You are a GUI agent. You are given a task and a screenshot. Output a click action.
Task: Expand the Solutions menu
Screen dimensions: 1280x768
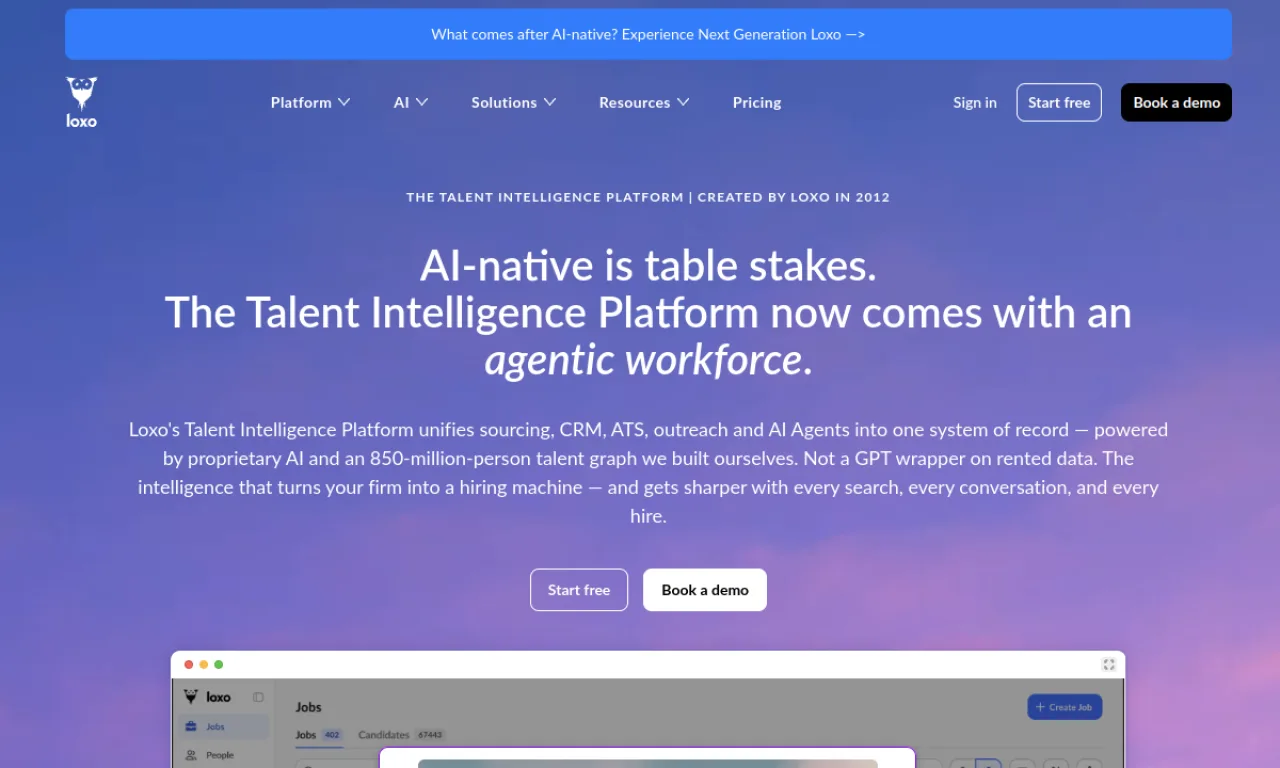coord(514,102)
